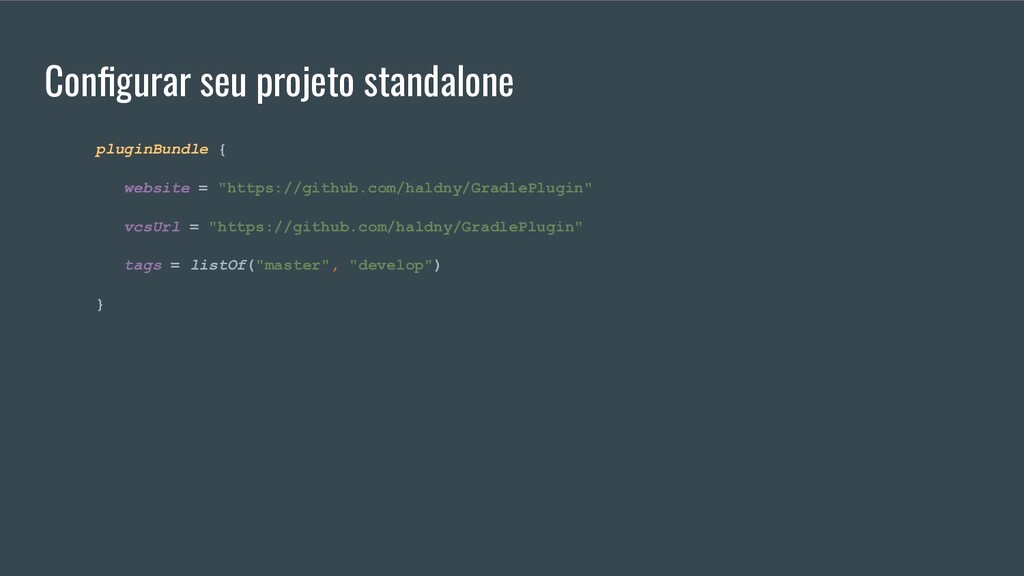Click the 'website' property name
This screenshot has height=576, width=1024.
point(157,188)
